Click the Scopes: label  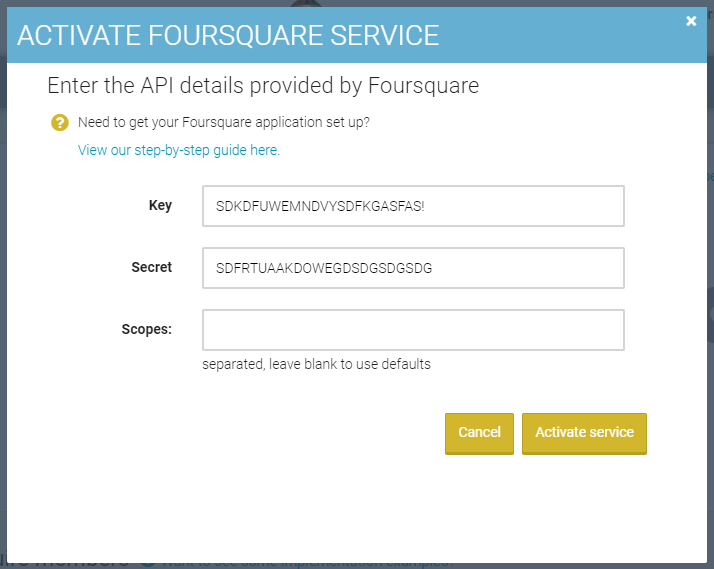click(x=147, y=329)
